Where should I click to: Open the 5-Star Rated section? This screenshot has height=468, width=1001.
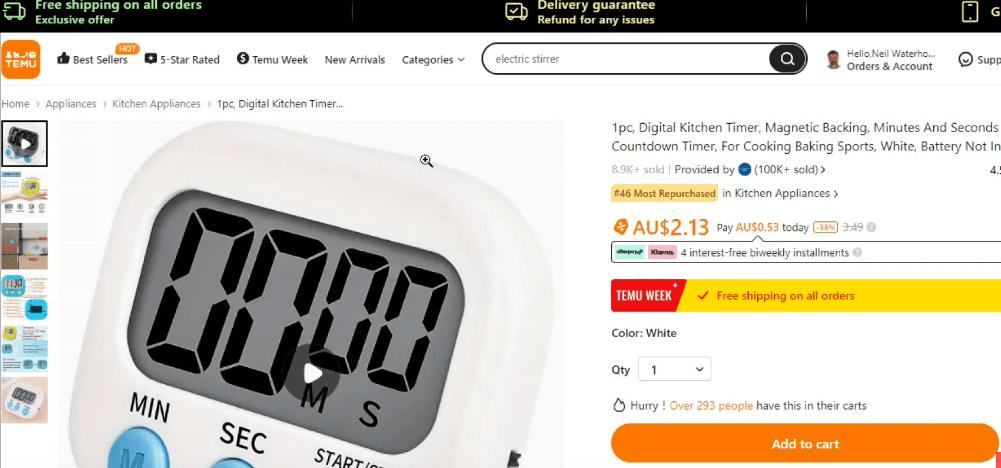(182, 59)
